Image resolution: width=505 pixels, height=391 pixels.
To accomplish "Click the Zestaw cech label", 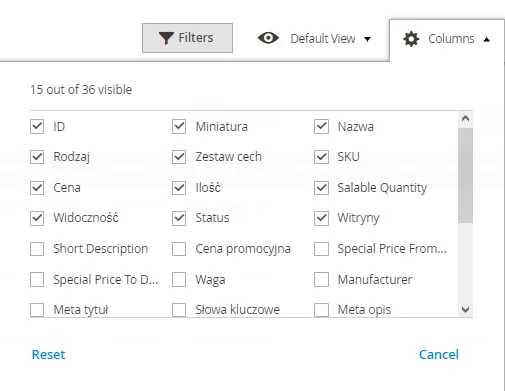I will (229, 157).
